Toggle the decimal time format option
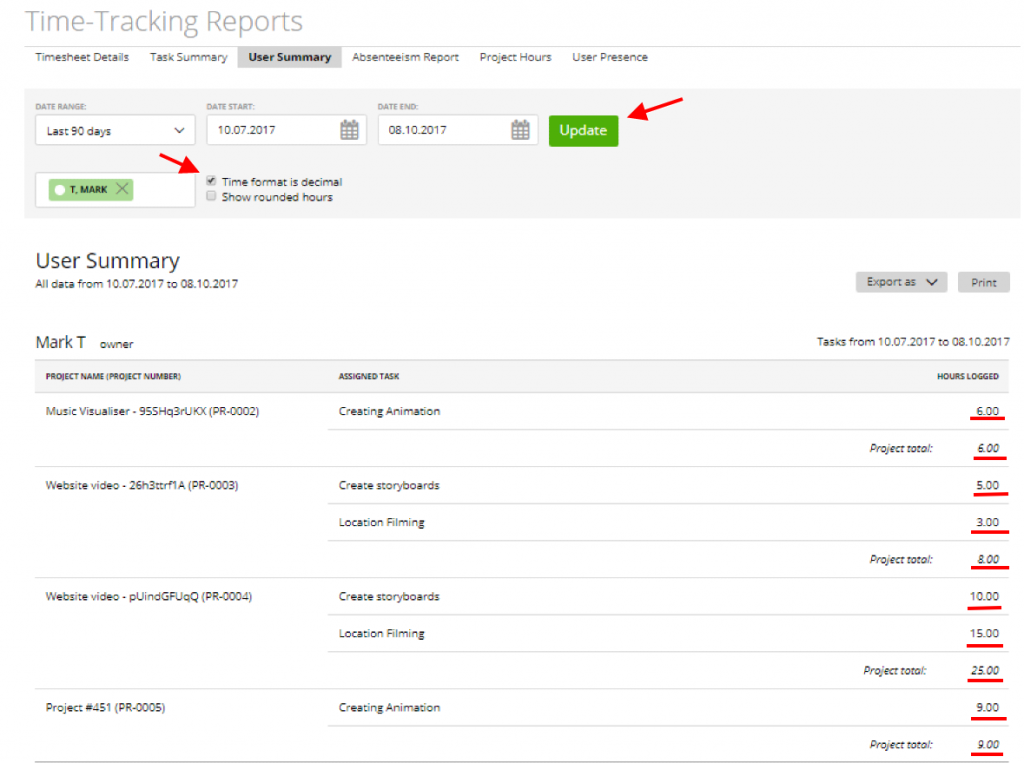This screenshot has height=763, width=1024. [211, 181]
